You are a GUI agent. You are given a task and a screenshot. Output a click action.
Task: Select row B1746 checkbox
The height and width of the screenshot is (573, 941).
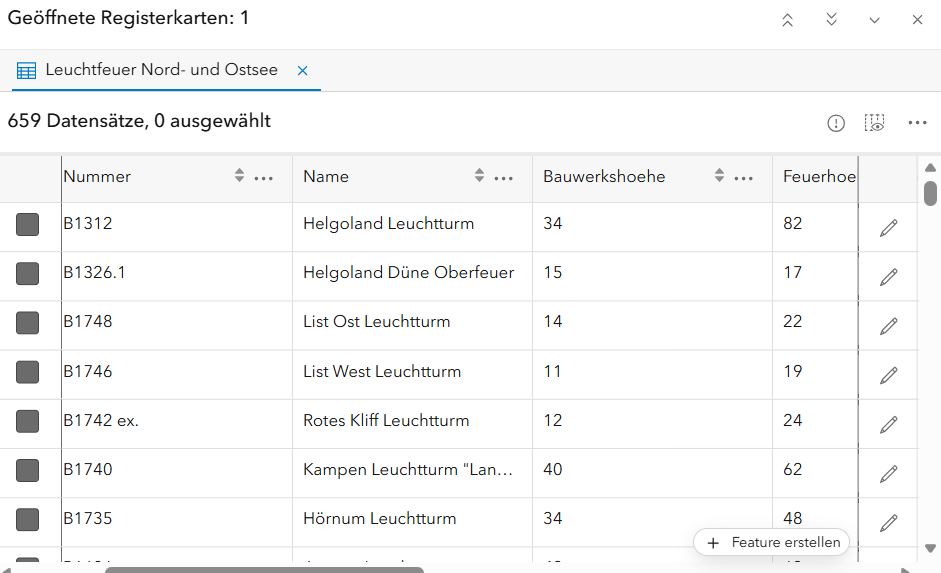[28, 372]
